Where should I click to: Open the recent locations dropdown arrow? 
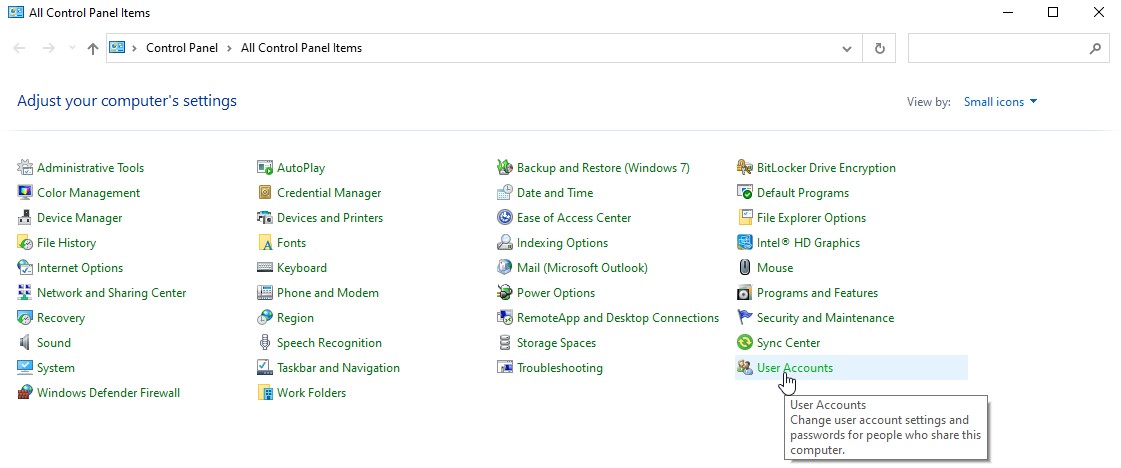[71, 48]
